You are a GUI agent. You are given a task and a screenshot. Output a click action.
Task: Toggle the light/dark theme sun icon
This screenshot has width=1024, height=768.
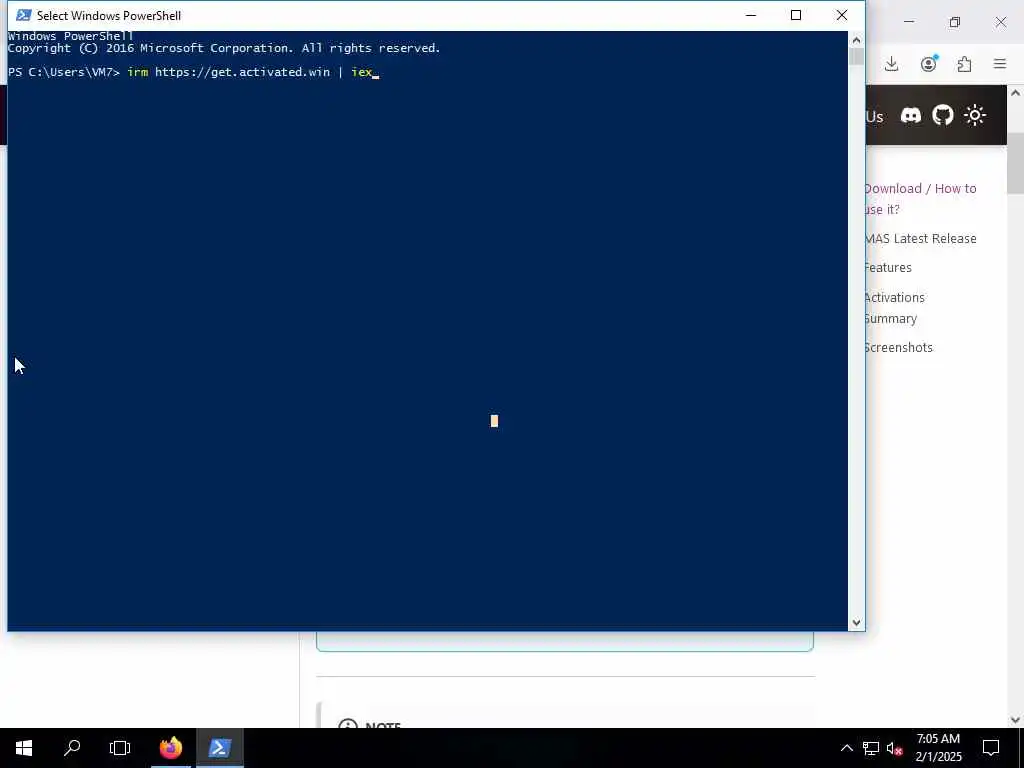tap(975, 116)
